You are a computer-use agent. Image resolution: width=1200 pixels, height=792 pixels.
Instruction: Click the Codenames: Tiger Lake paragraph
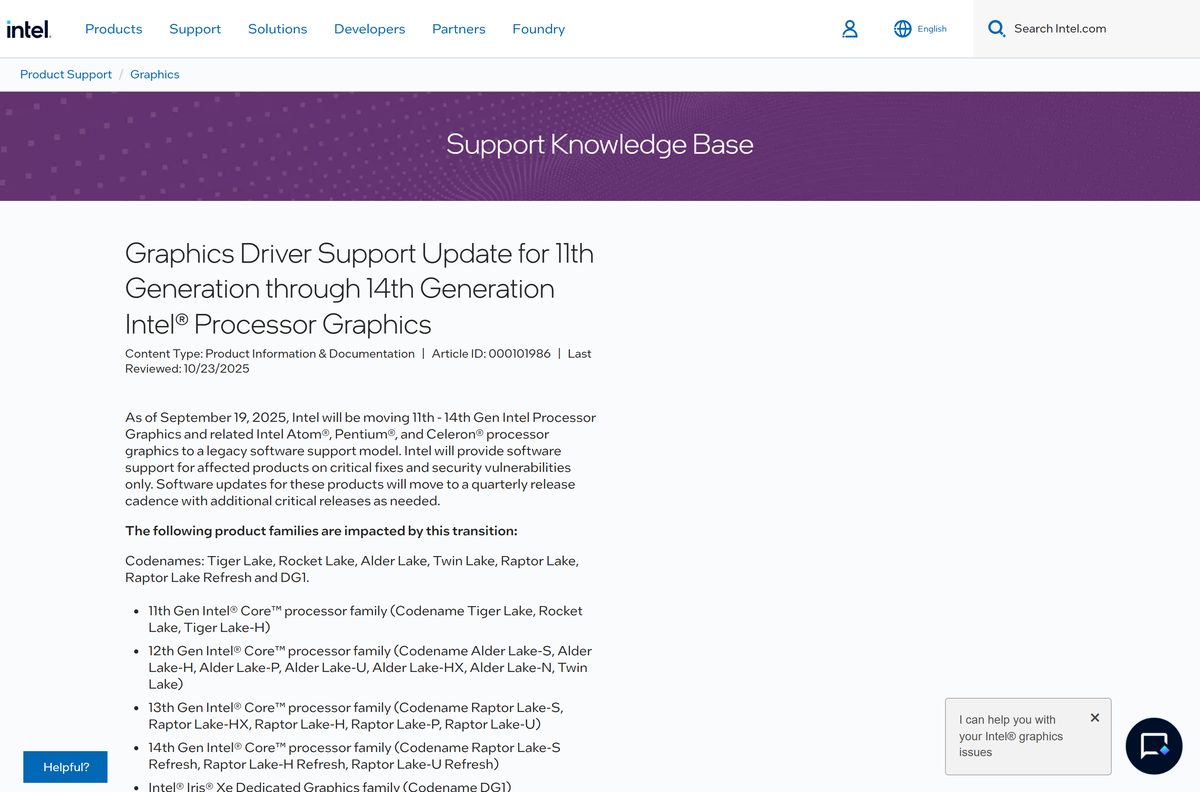pyautogui.click(x=352, y=569)
